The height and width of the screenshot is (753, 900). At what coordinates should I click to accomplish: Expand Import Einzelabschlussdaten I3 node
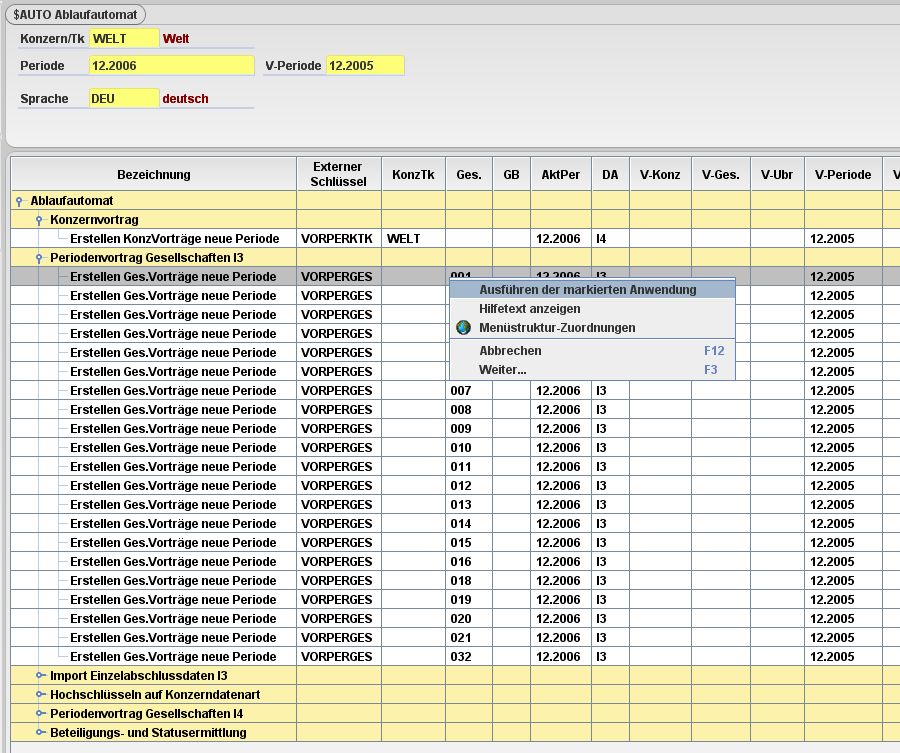[x=40, y=676]
